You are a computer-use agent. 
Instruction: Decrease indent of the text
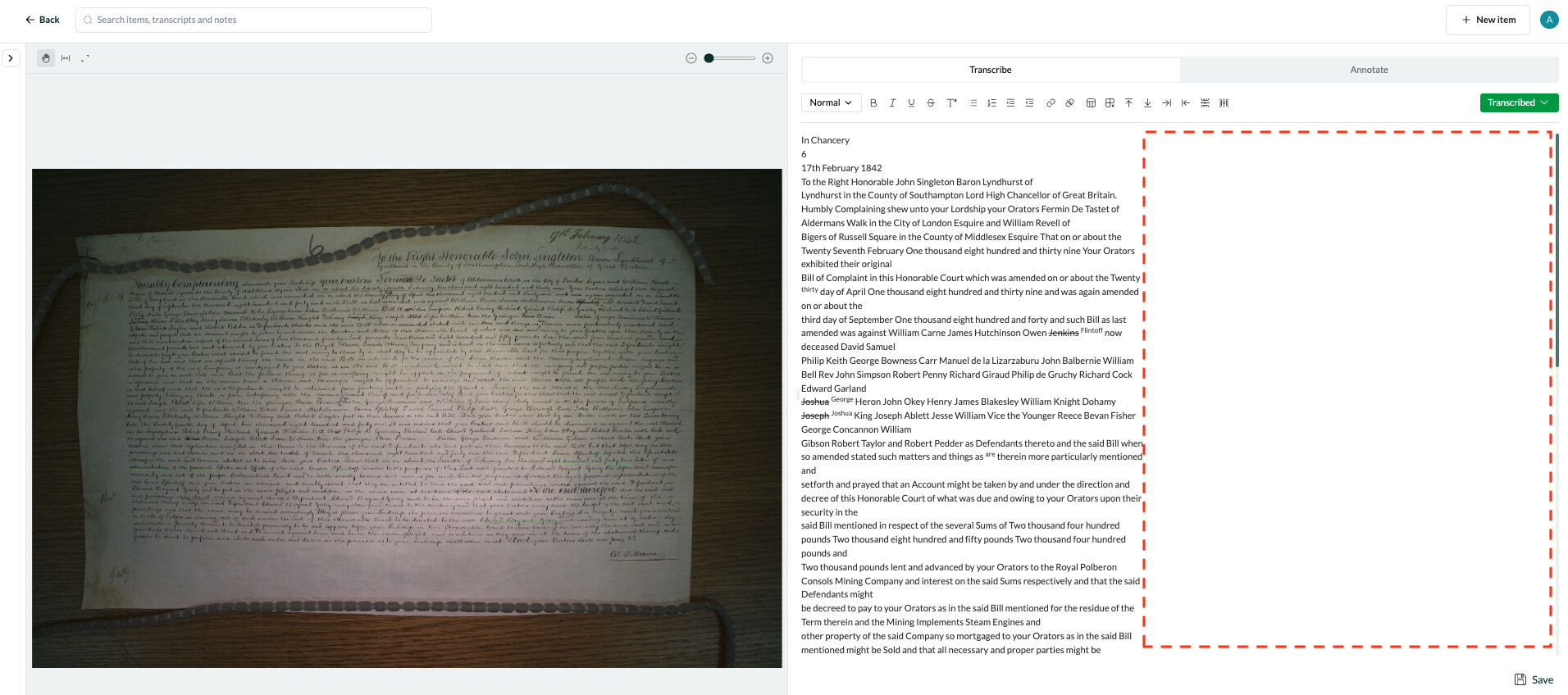click(x=1029, y=102)
